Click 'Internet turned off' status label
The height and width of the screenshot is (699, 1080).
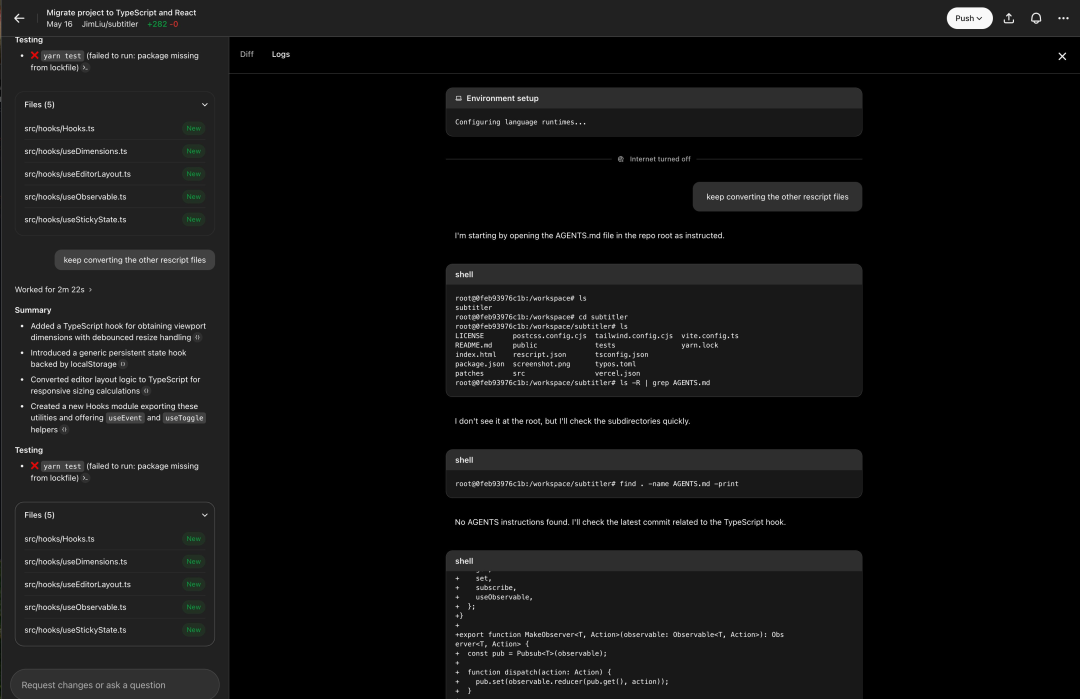coord(660,159)
